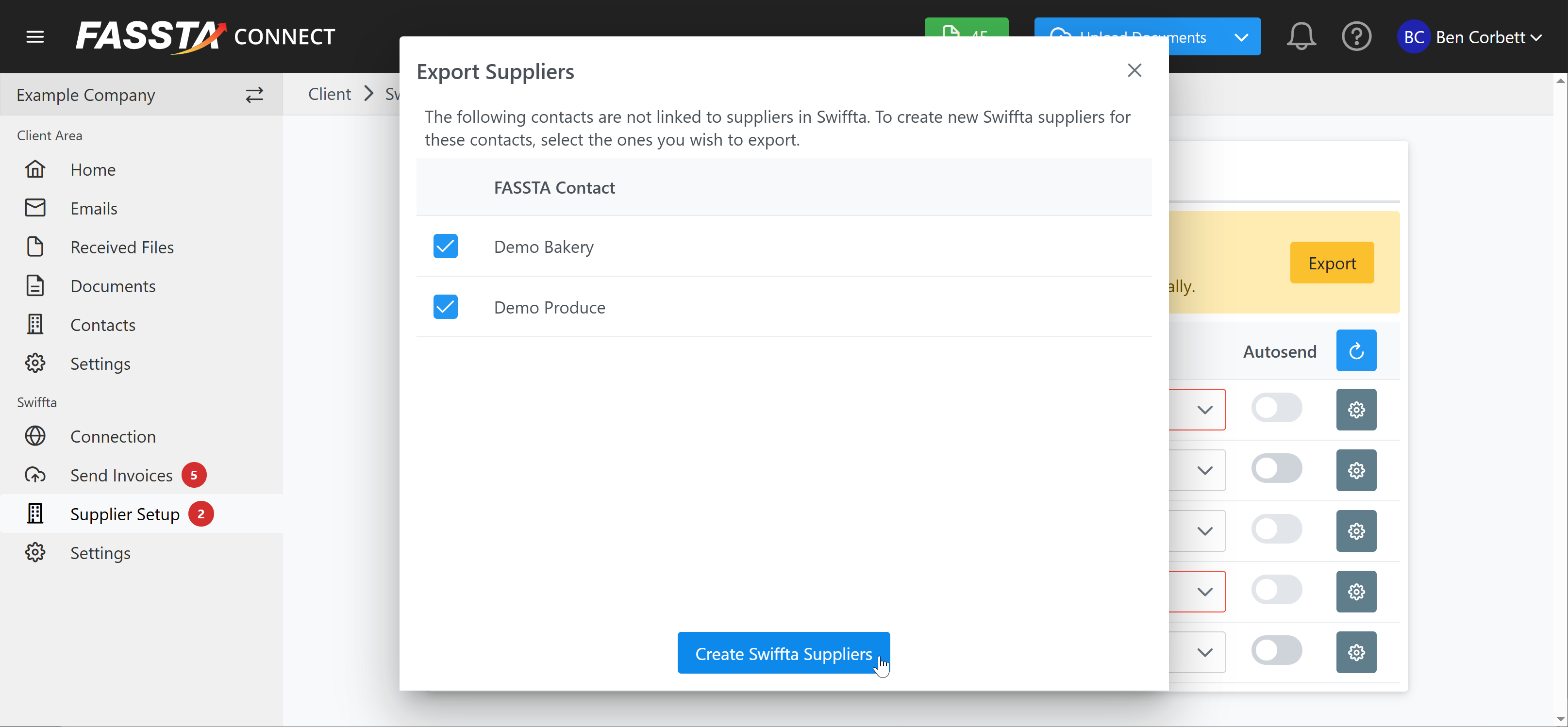The height and width of the screenshot is (727, 1568).
Task: Expand the Upload Documents dropdown arrow
Action: pos(1241,36)
